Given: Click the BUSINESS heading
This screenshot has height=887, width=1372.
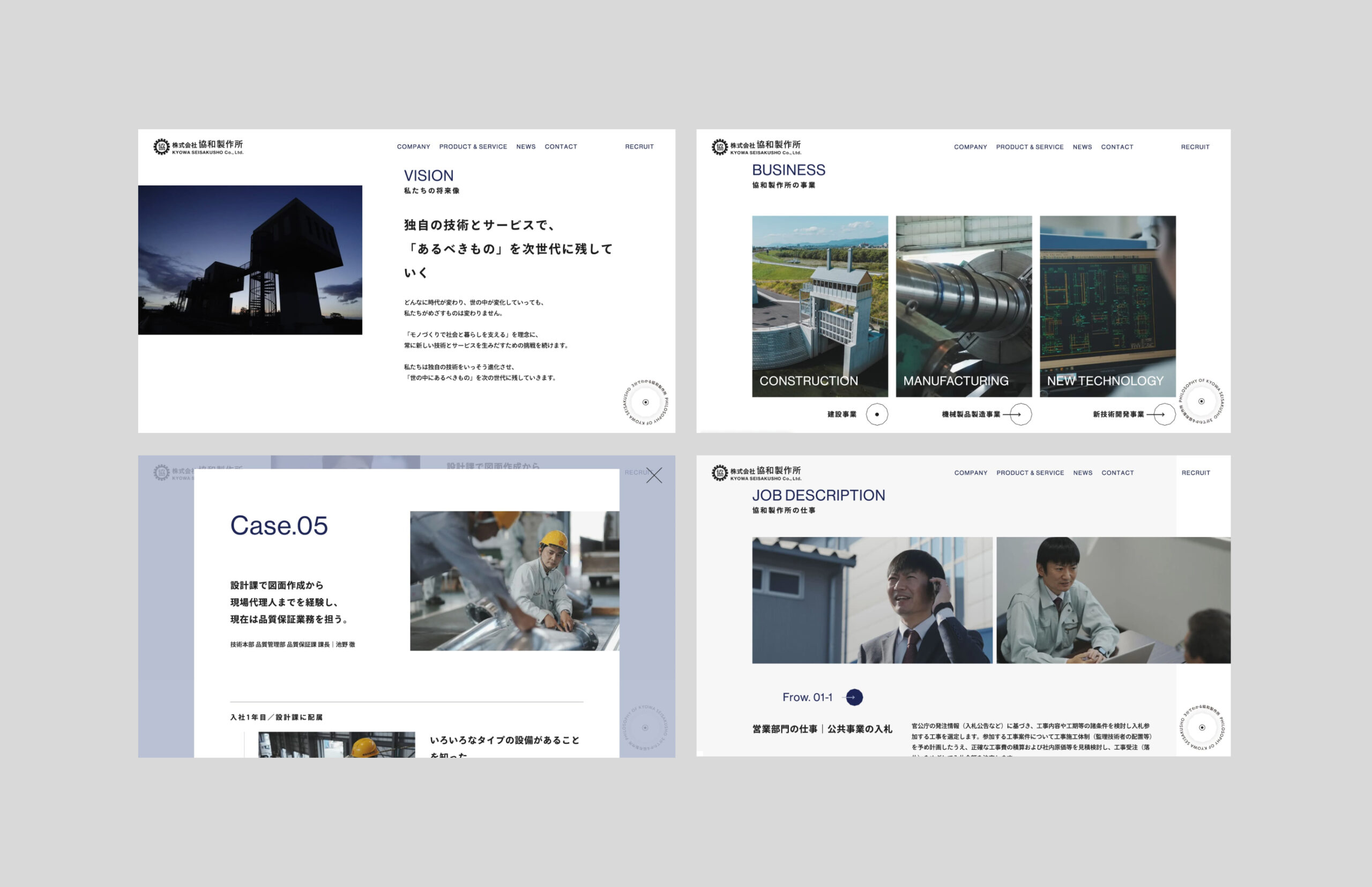Looking at the screenshot, I should pyautogui.click(x=788, y=170).
